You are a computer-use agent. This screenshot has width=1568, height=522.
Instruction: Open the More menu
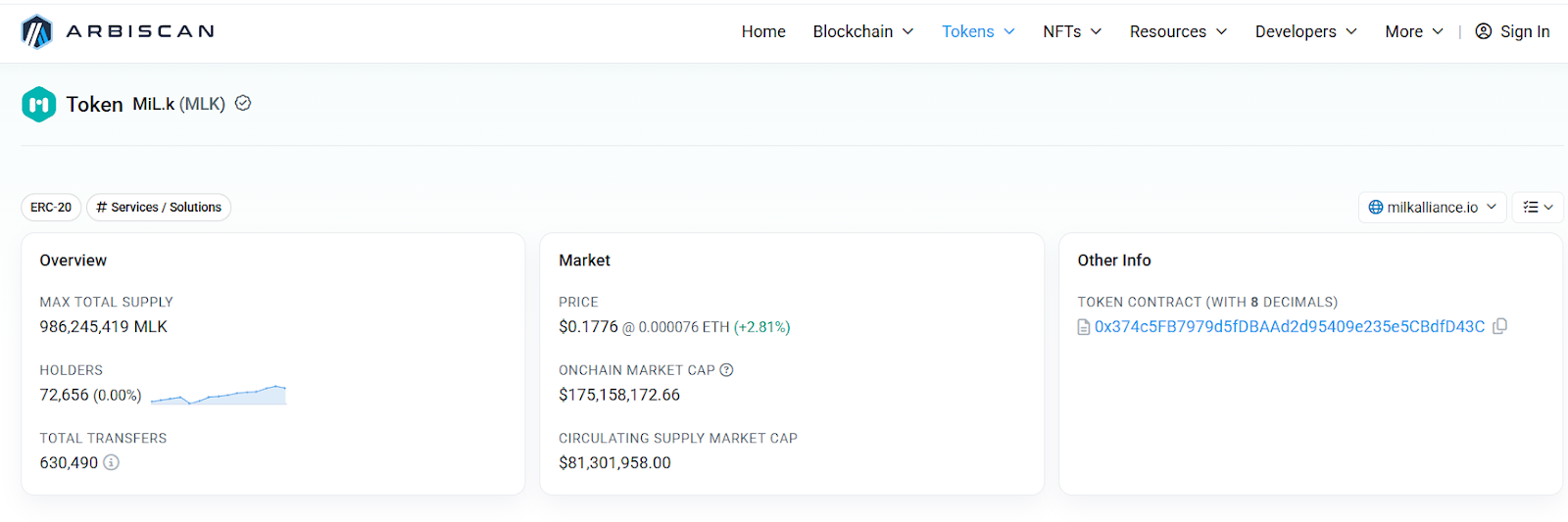1414,31
